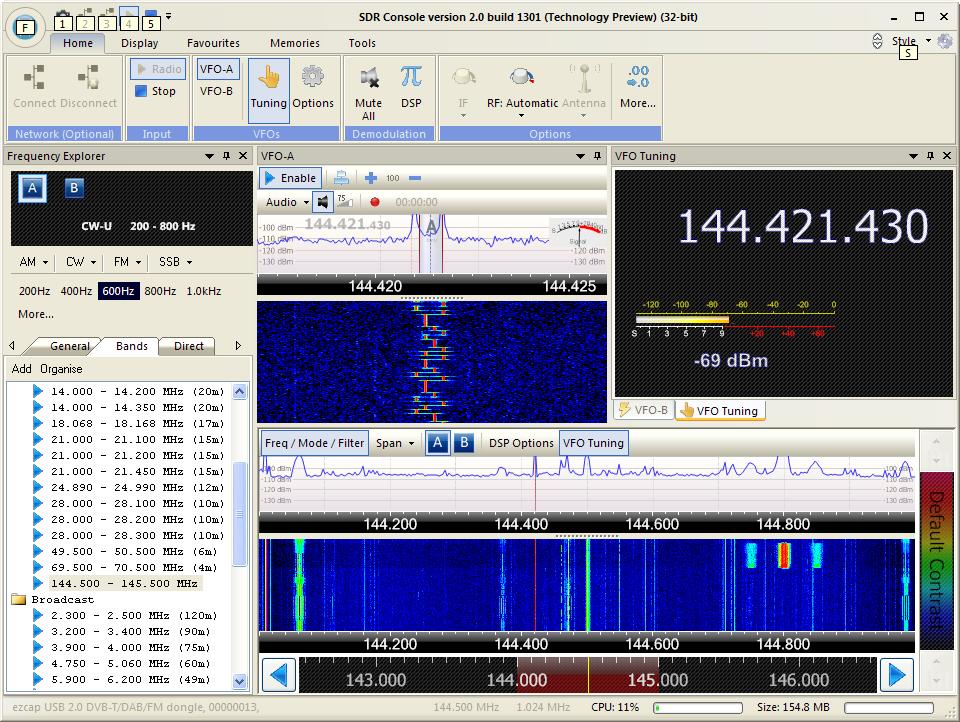The width and height of the screenshot is (960, 722).
Task: Switch to VFO-B in ribbon
Action: (217, 91)
